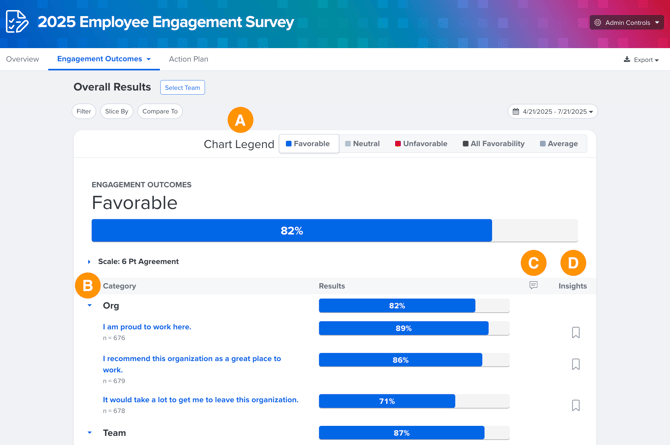This screenshot has width=670, height=445.
Task: Collapse the Org category
Action: pos(90,305)
